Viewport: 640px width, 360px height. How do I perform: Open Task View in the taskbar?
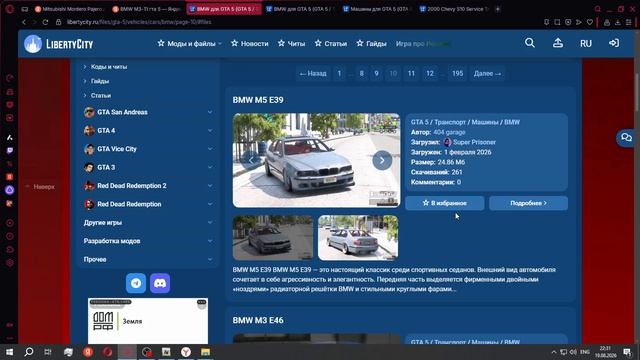point(48,352)
